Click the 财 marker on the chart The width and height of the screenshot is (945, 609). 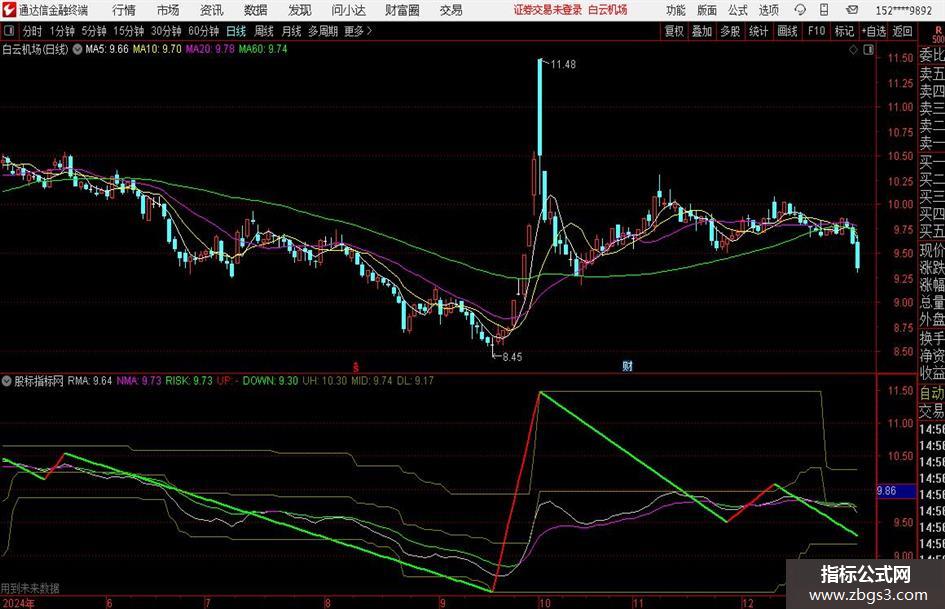(627, 365)
